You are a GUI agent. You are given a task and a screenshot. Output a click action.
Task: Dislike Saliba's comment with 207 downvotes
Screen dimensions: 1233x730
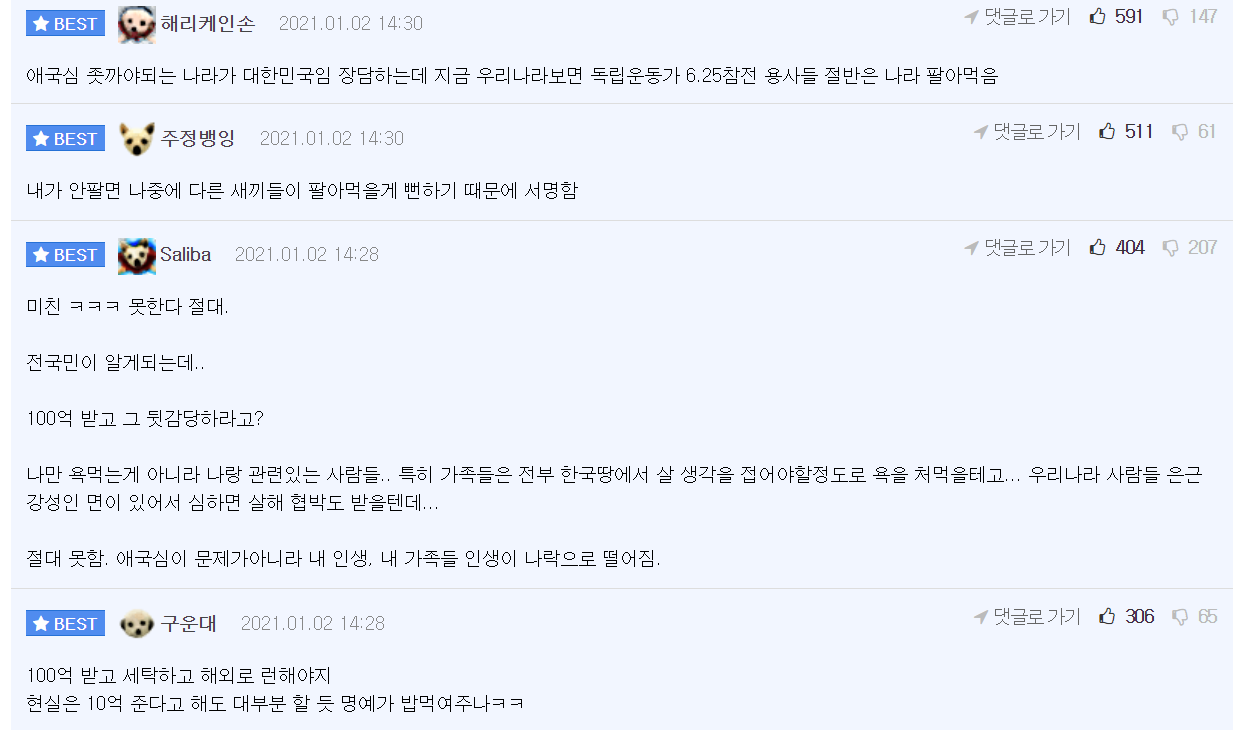coord(1171,248)
